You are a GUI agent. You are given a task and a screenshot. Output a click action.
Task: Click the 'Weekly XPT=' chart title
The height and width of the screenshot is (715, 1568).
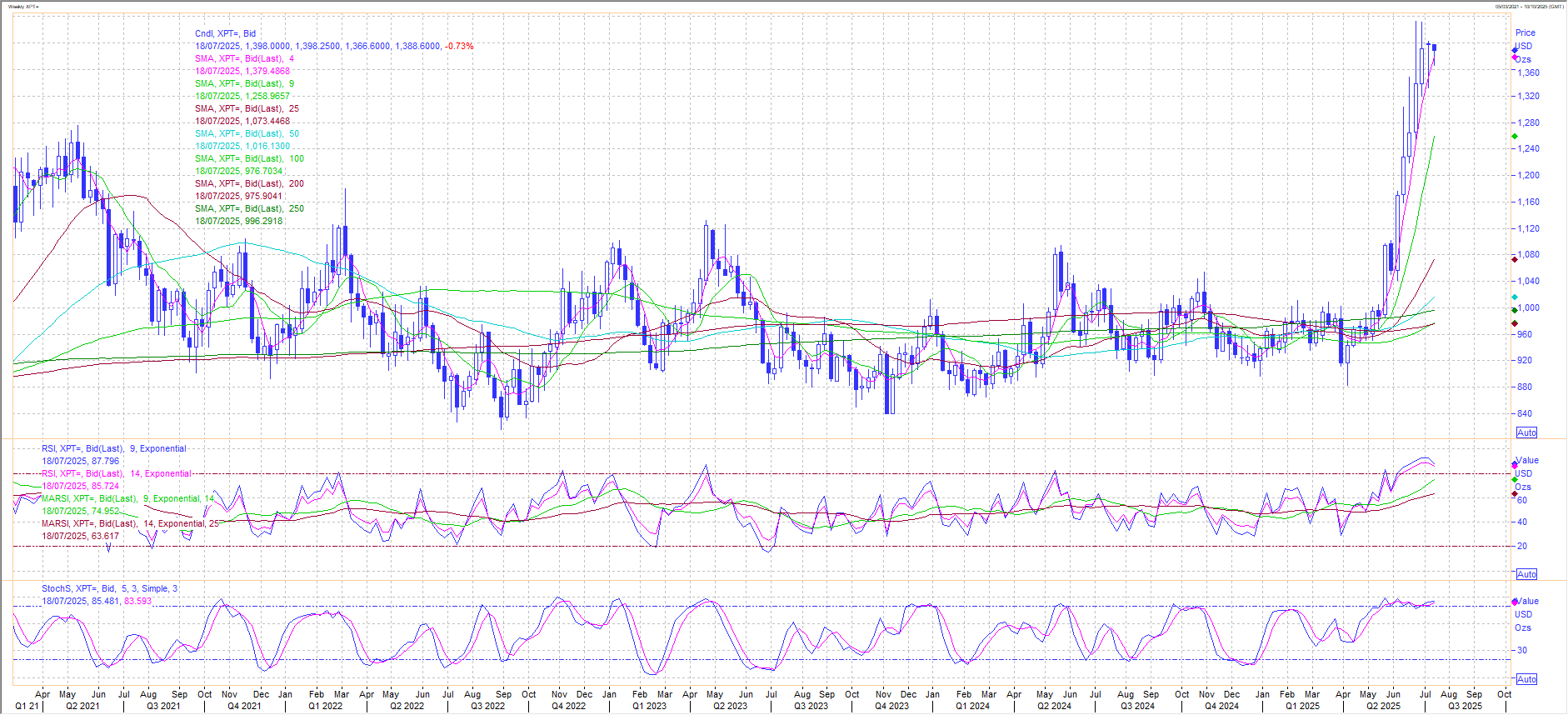click(x=23, y=7)
